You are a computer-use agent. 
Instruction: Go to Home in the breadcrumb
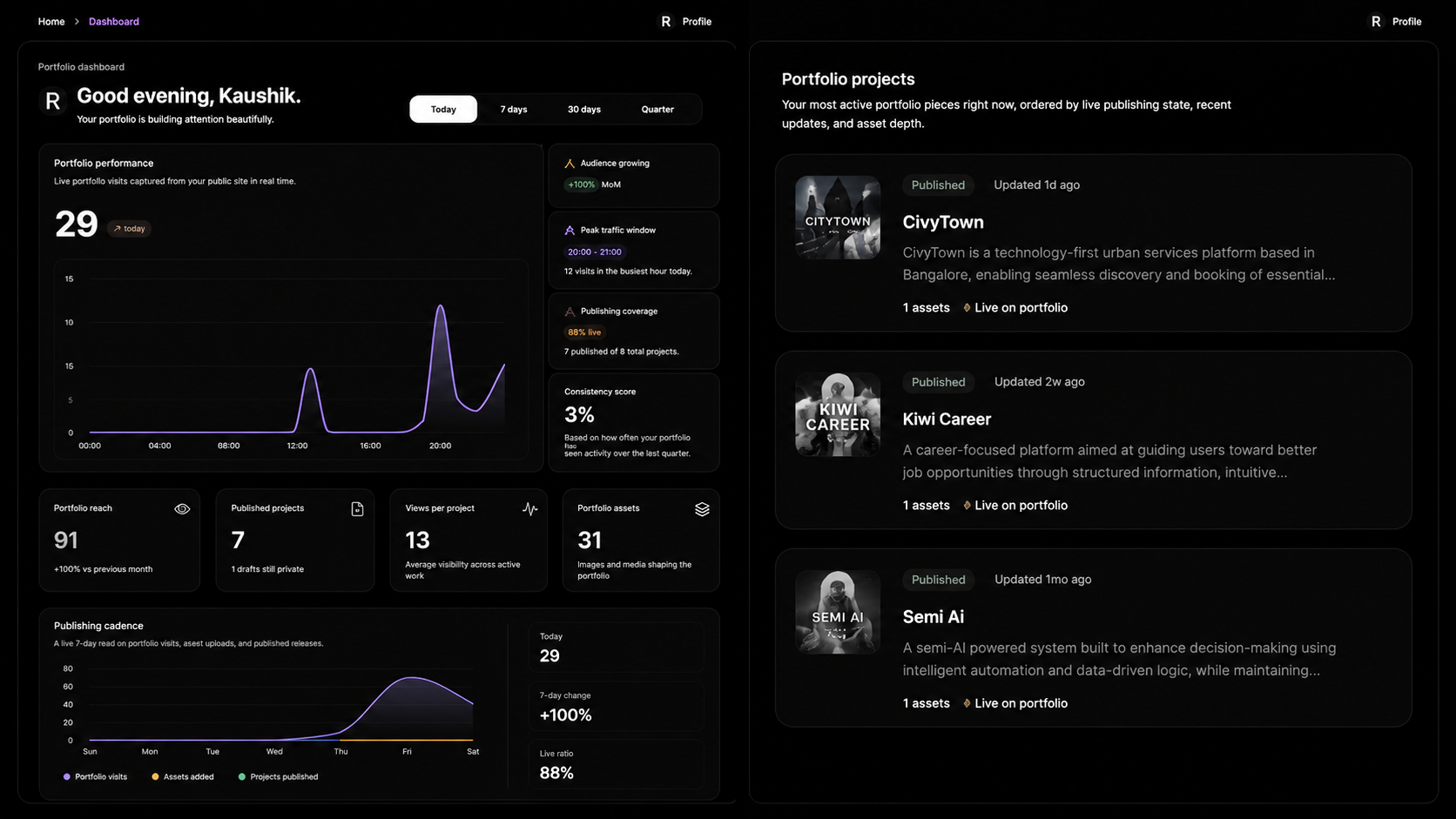click(x=51, y=22)
